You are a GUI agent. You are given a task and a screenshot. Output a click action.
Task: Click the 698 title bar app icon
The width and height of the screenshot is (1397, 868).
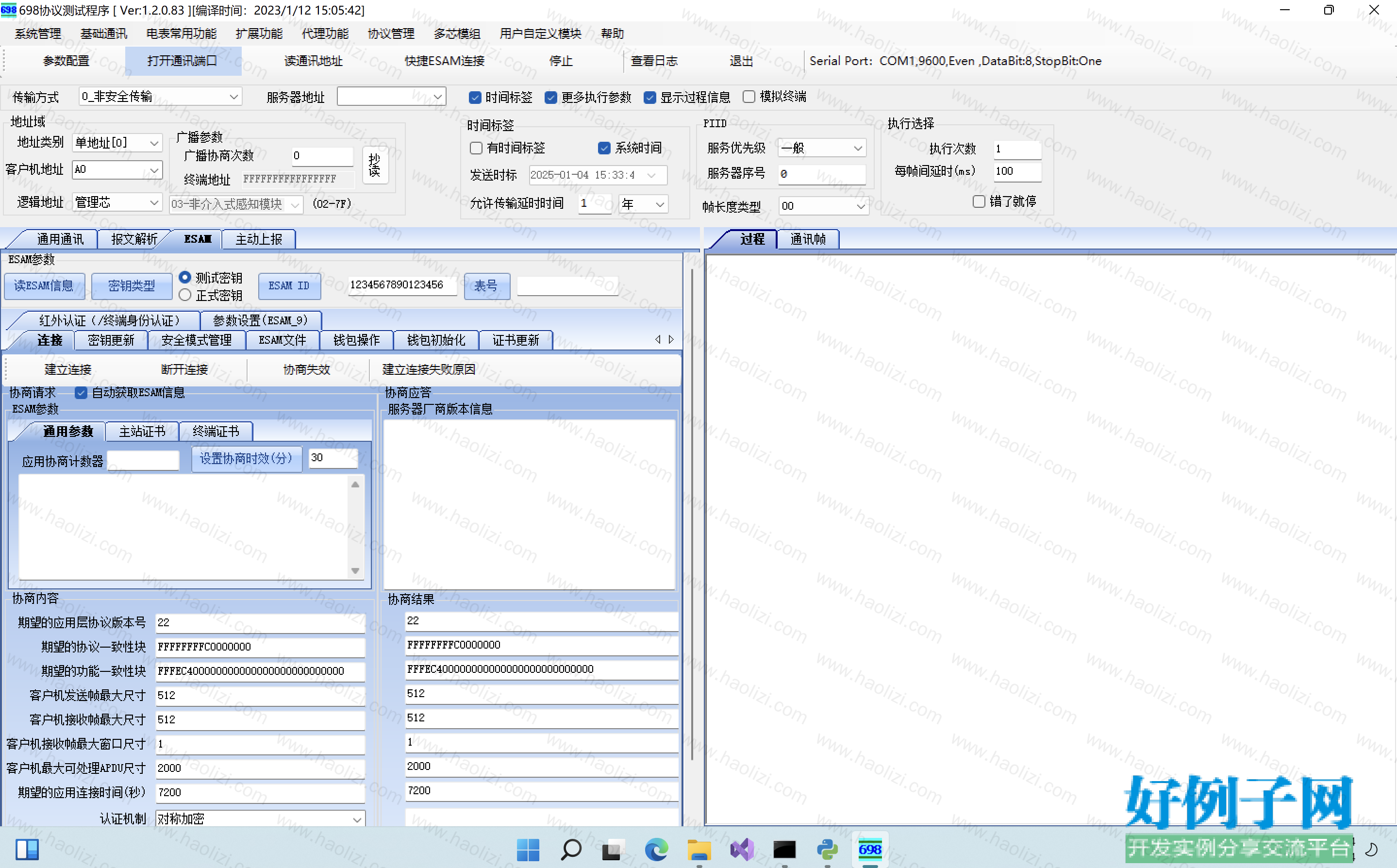[9, 10]
